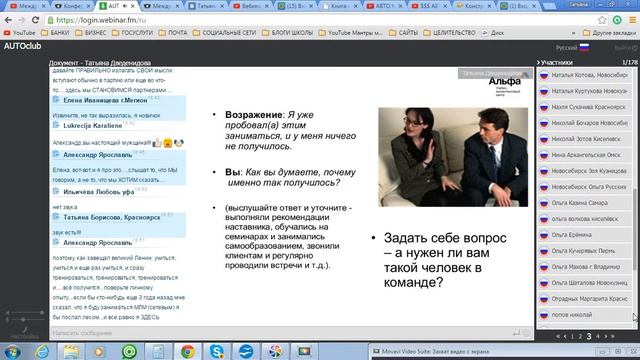Open the Windows Start button
The width and height of the screenshot is (640, 360).
[x=12, y=351]
